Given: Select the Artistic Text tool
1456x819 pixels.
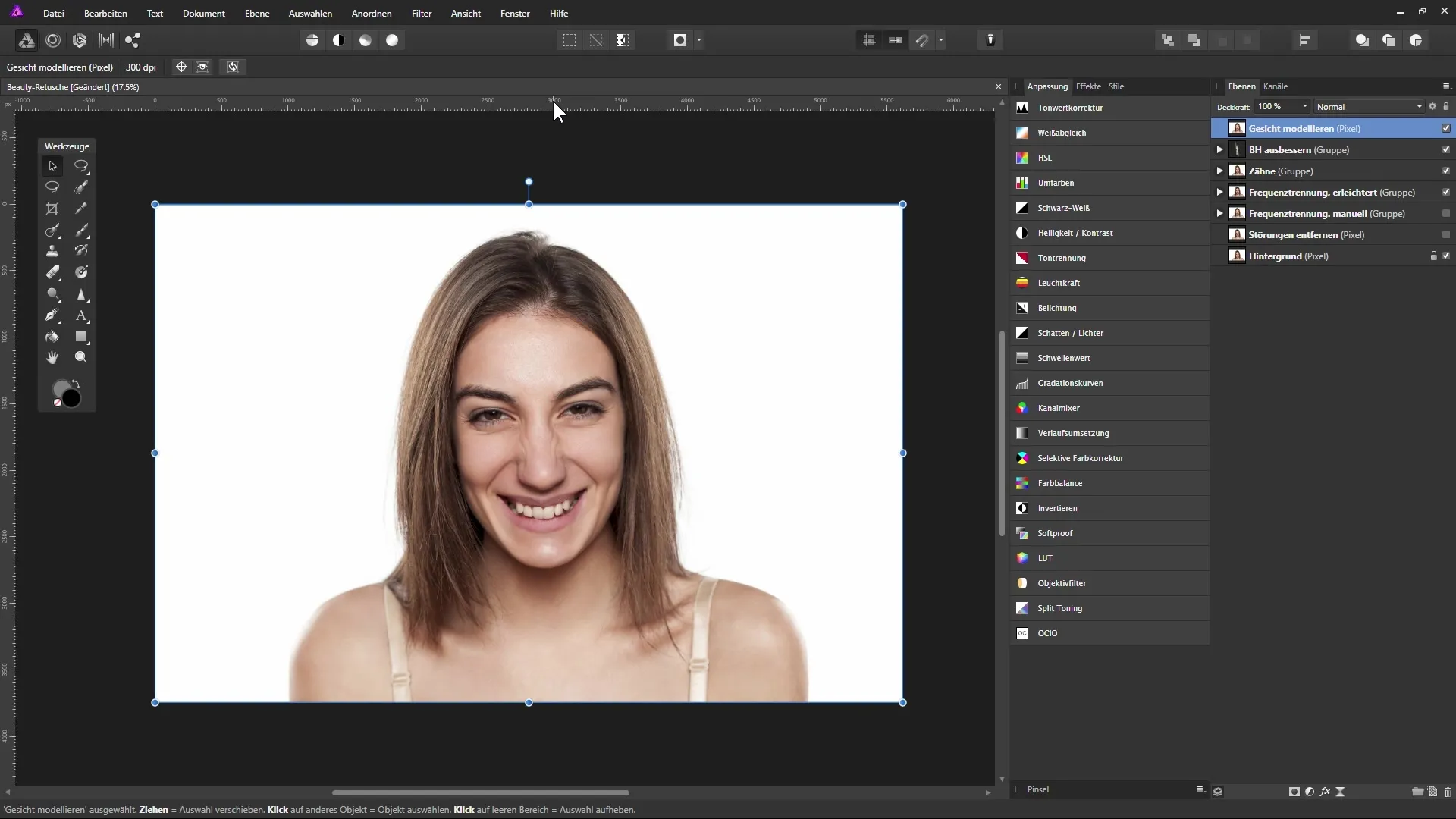Looking at the screenshot, I should [81, 315].
